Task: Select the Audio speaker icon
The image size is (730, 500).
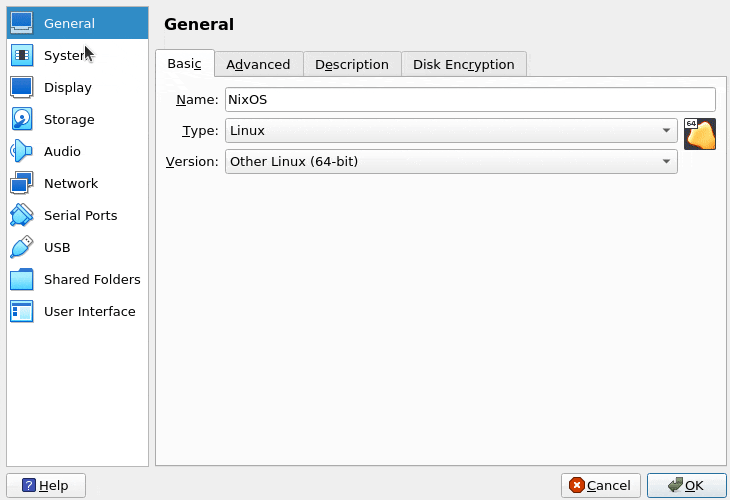Action: click(22, 151)
